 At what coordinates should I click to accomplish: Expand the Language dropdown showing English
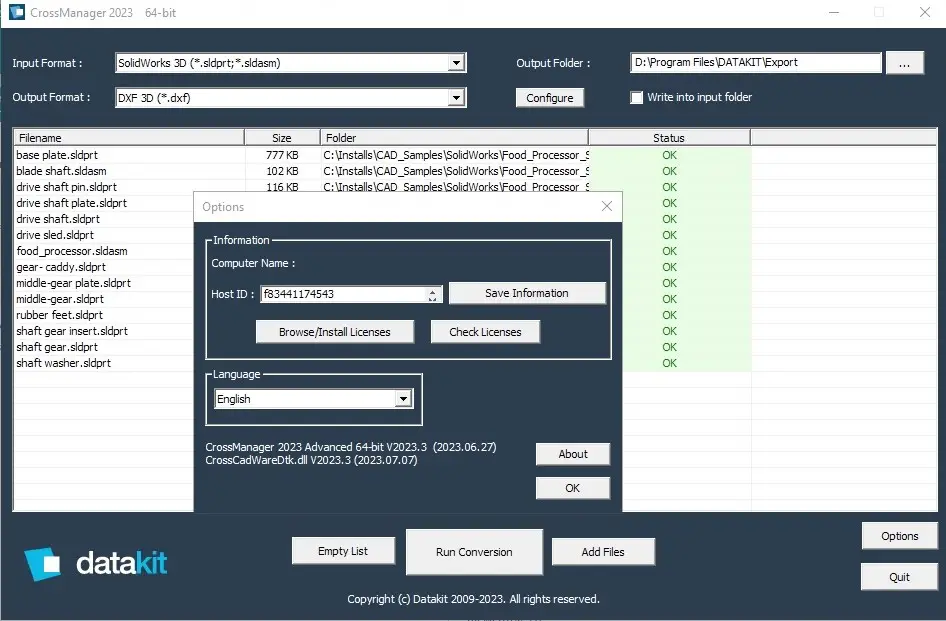tap(403, 399)
